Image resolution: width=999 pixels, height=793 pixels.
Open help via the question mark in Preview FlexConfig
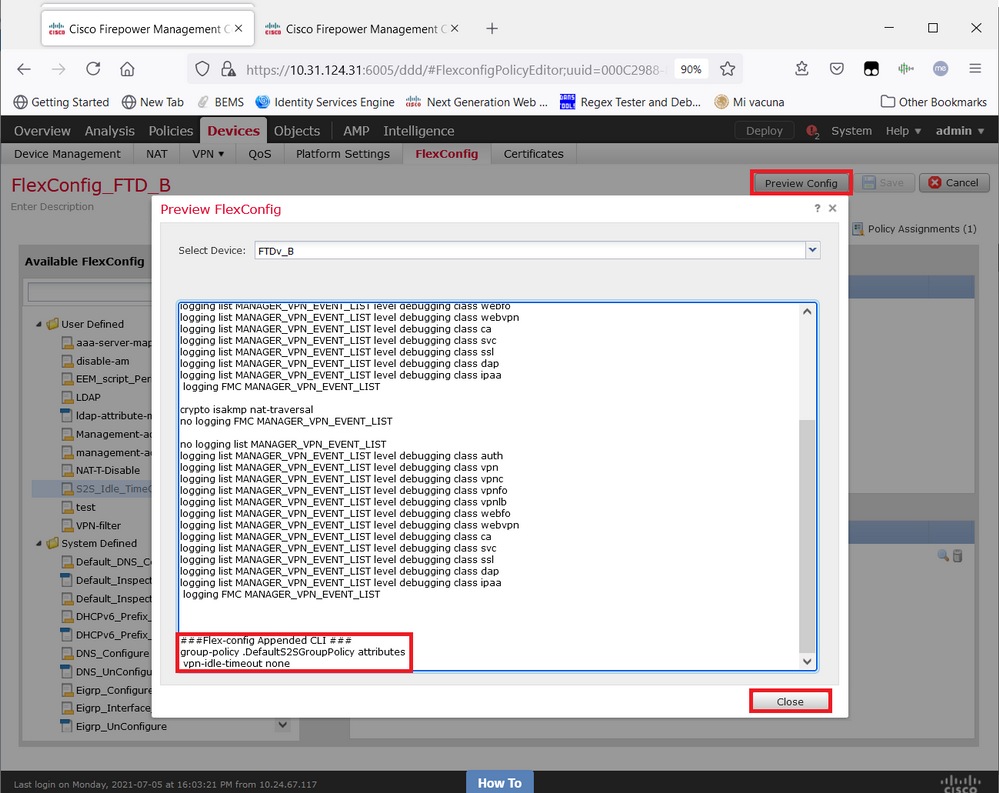pos(818,208)
